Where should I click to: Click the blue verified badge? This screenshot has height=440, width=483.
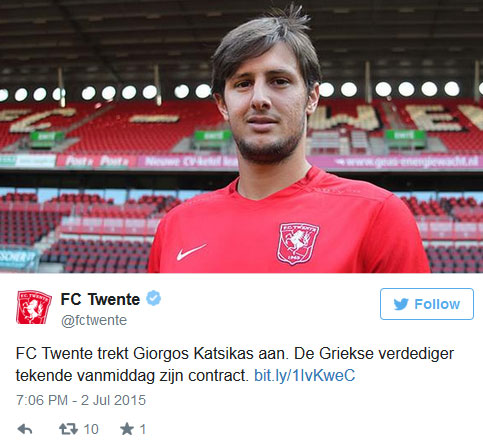coord(154,298)
